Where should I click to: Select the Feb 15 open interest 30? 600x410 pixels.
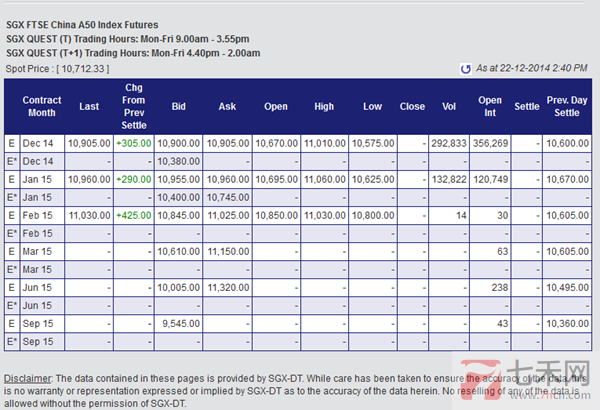[503, 216]
